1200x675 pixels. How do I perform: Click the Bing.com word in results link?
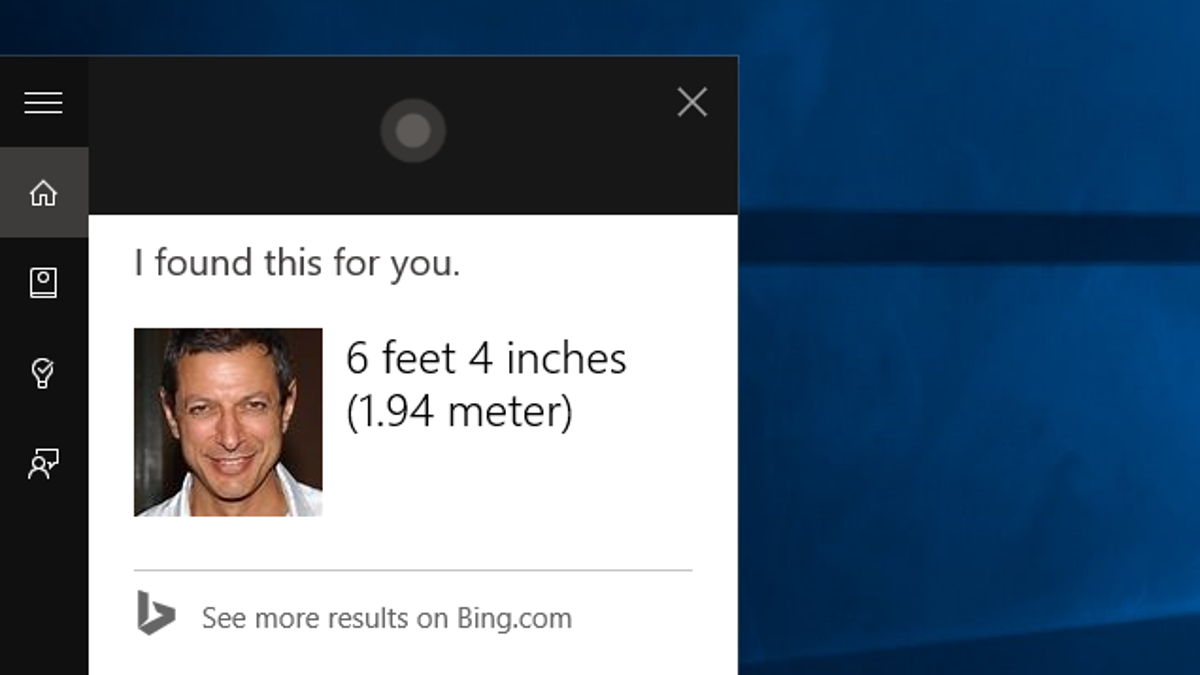click(514, 618)
